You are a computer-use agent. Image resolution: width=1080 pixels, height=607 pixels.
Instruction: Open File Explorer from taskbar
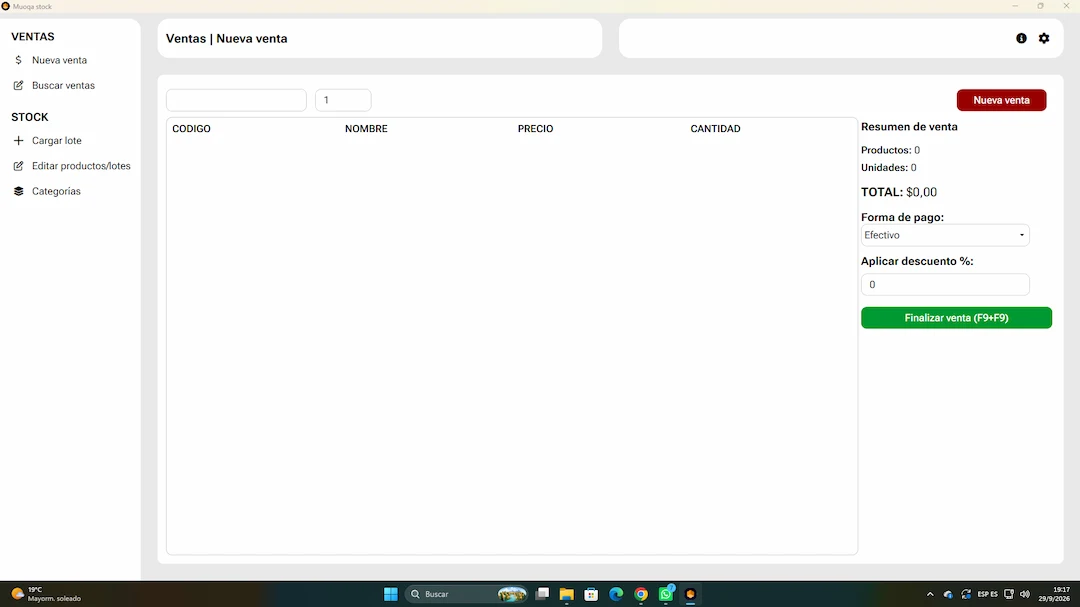point(567,594)
